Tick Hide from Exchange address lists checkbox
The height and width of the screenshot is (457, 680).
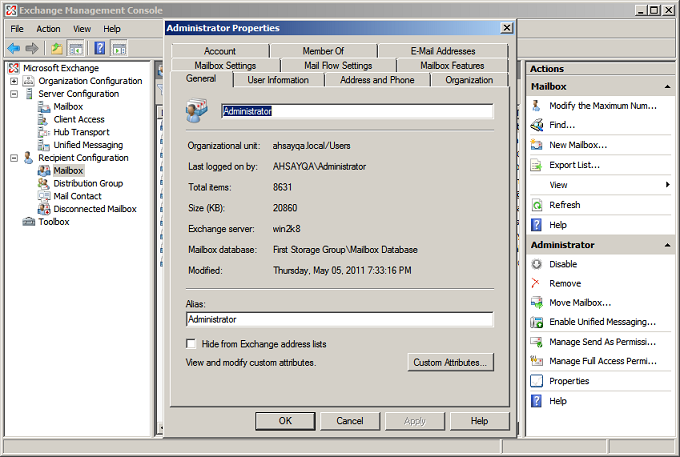(x=191, y=344)
